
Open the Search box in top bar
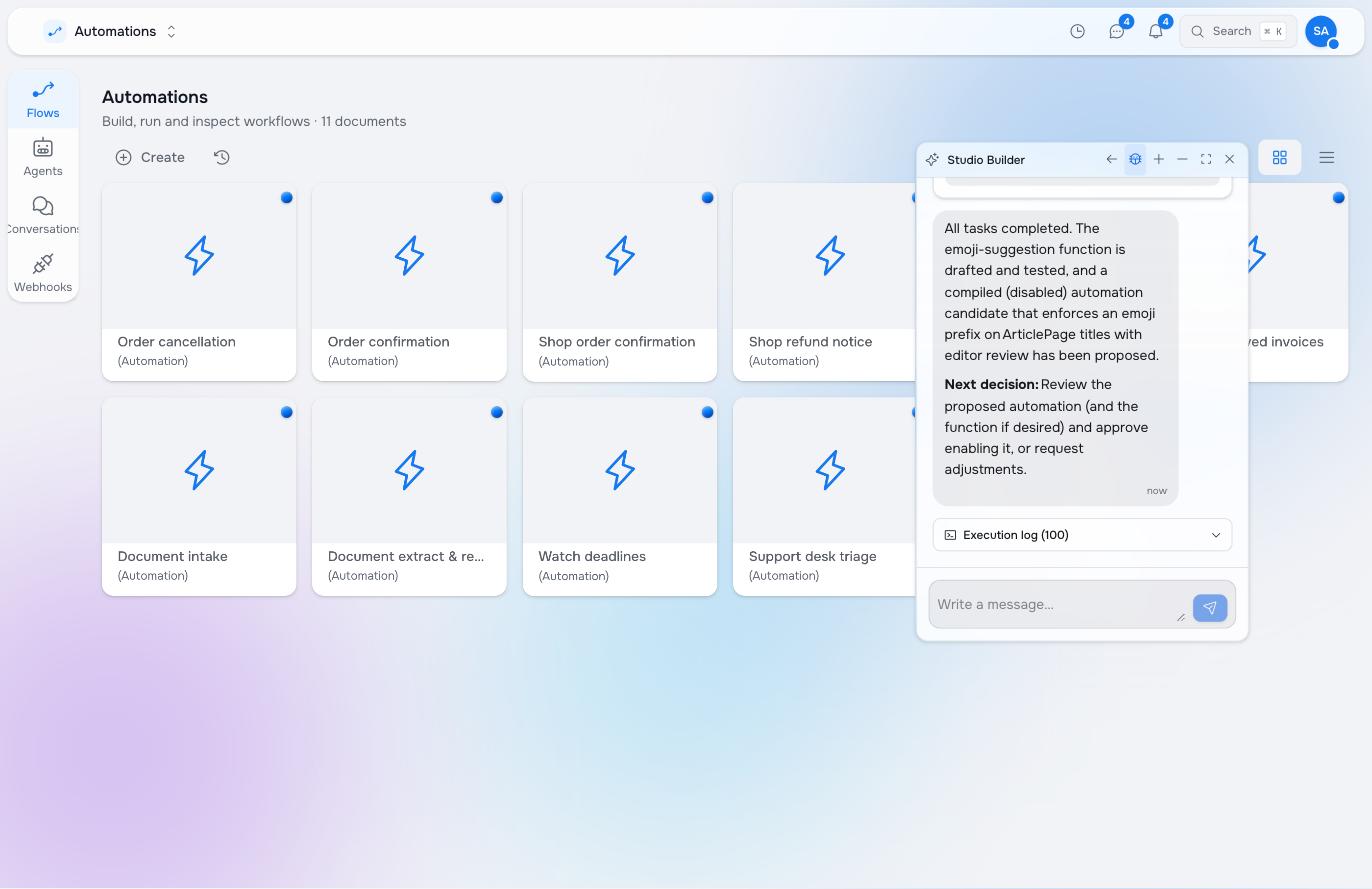click(x=1238, y=31)
